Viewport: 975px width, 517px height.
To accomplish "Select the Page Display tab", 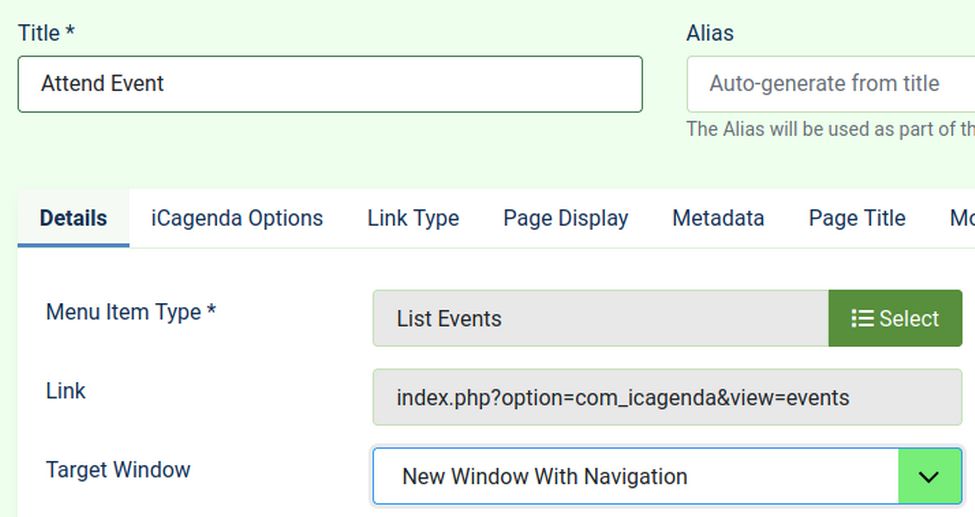I will pos(565,218).
